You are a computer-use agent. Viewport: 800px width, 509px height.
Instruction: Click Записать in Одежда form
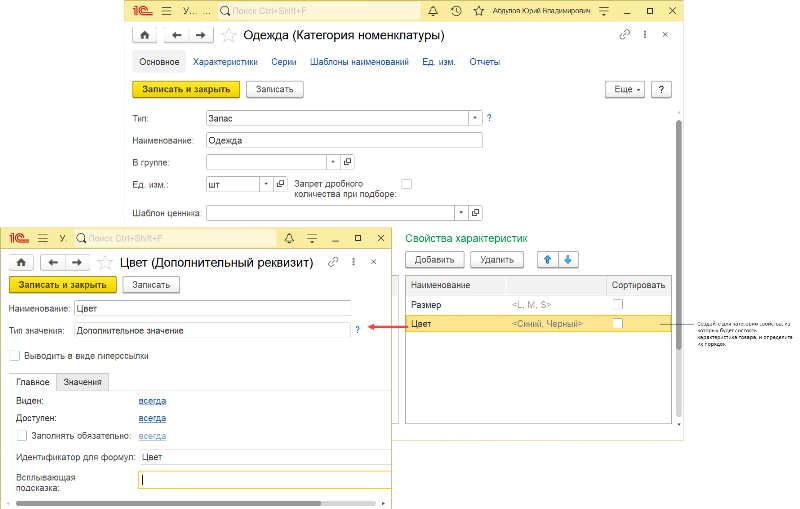click(x=274, y=89)
